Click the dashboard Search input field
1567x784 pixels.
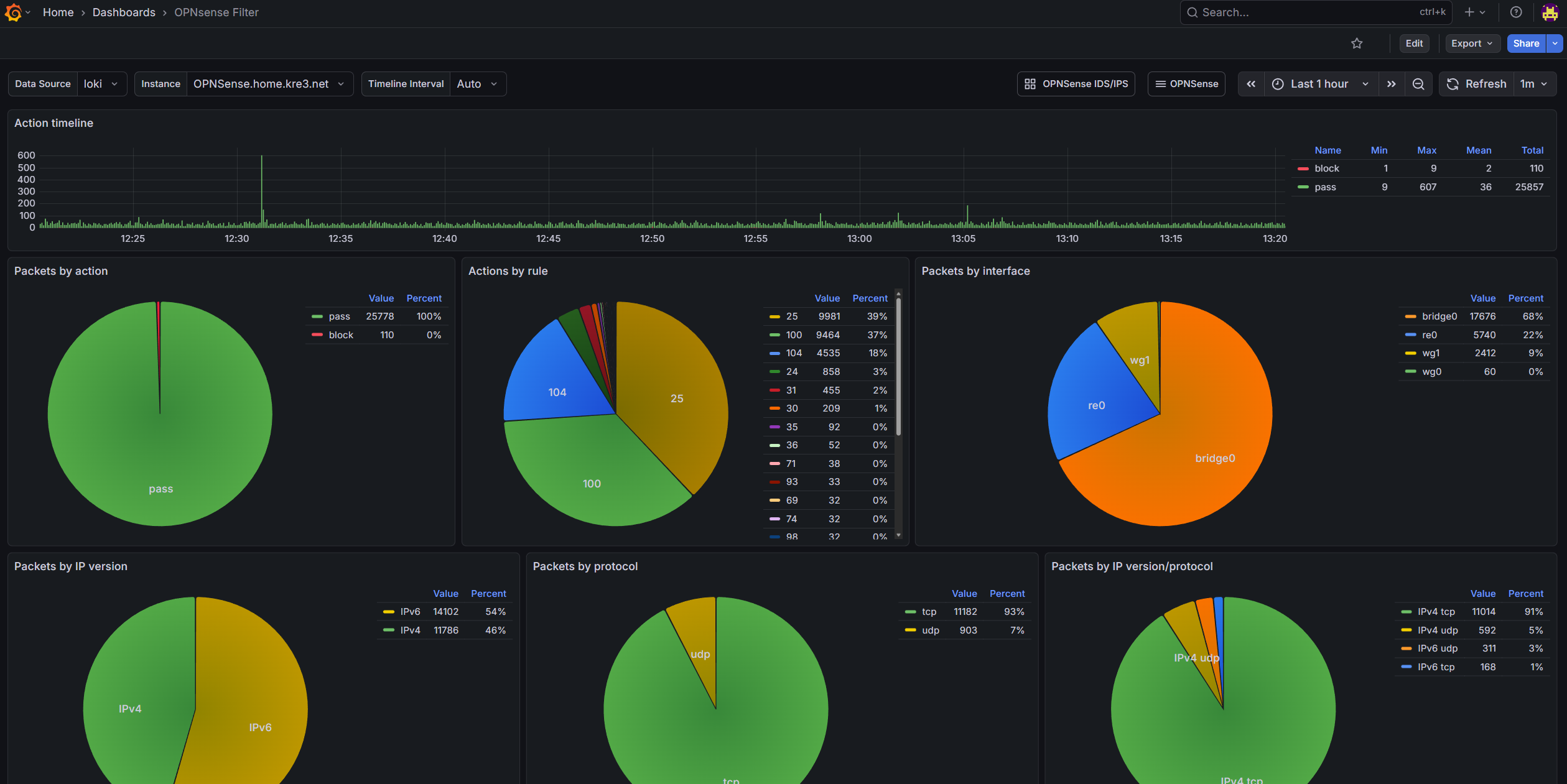point(1306,12)
